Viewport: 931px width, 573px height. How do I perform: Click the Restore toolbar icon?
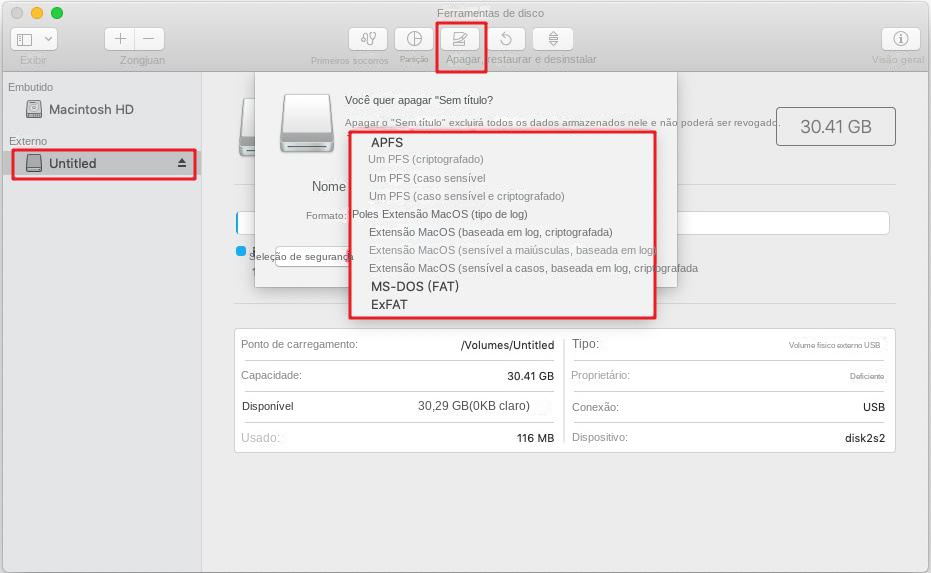pos(506,39)
